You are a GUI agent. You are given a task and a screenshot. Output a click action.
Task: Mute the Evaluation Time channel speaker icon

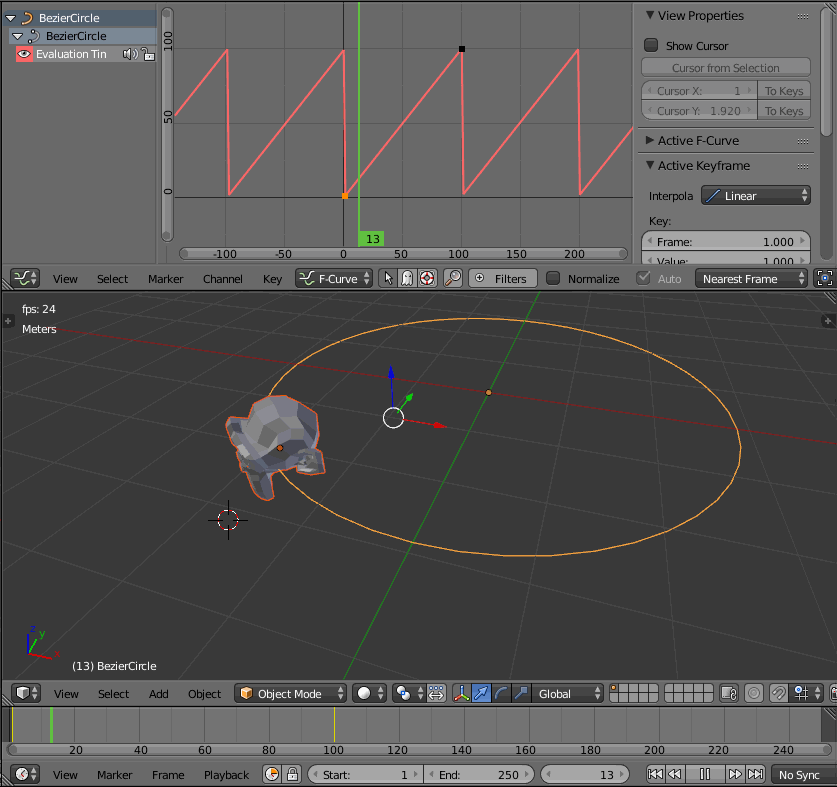pos(129,54)
